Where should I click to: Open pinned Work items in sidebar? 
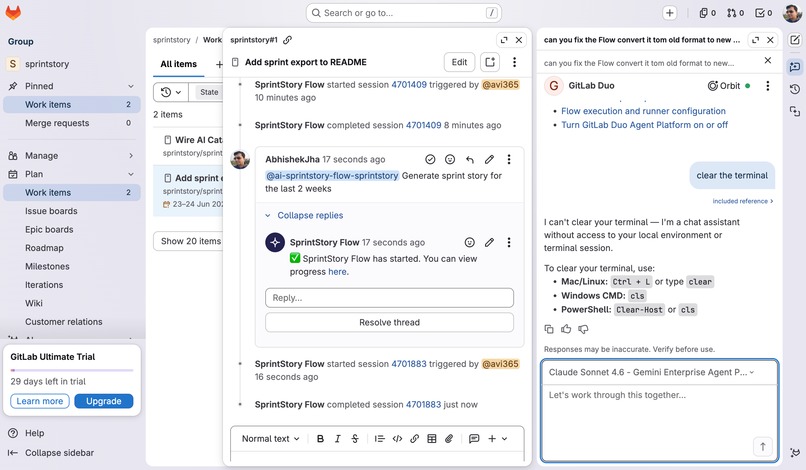72,104
